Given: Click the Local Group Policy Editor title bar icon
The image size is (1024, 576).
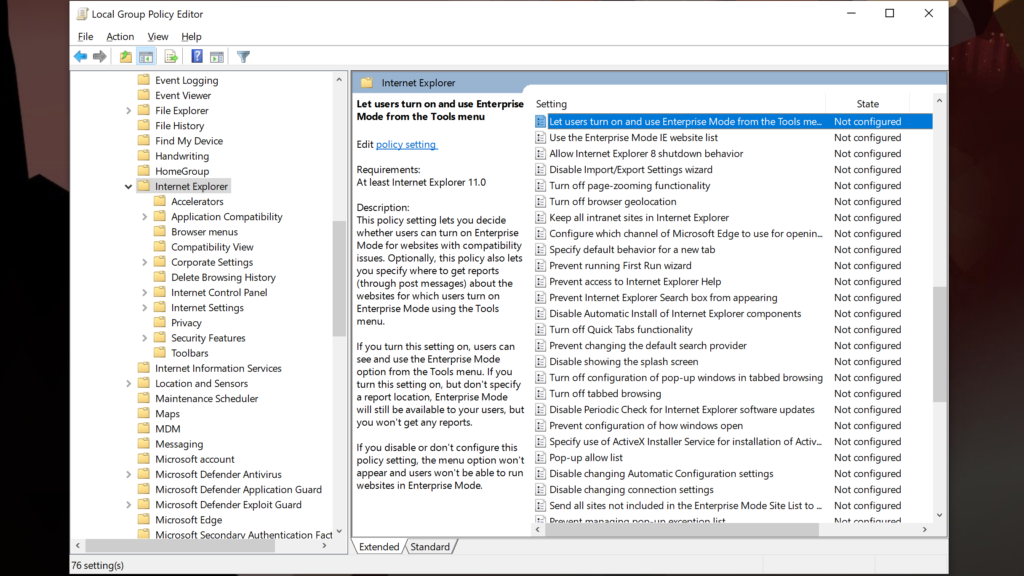Looking at the screenshot, I should coord(82,14).
